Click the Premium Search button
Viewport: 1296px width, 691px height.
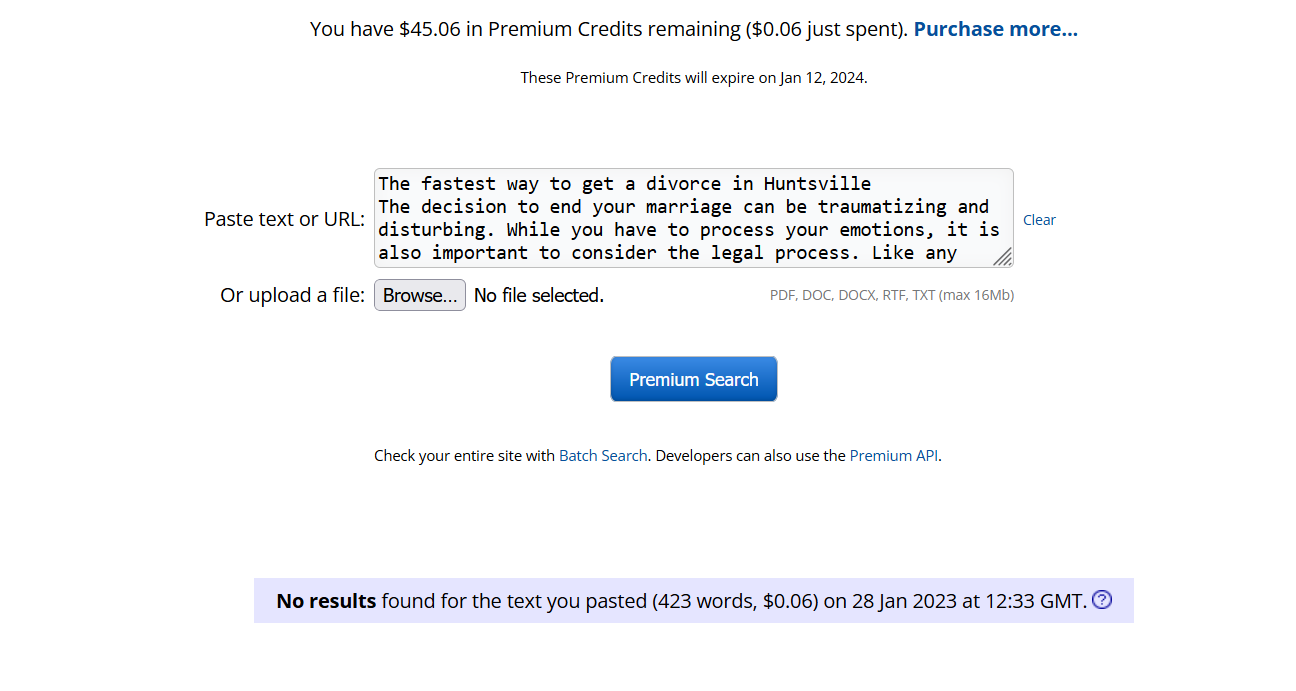[x=693, y=379]
